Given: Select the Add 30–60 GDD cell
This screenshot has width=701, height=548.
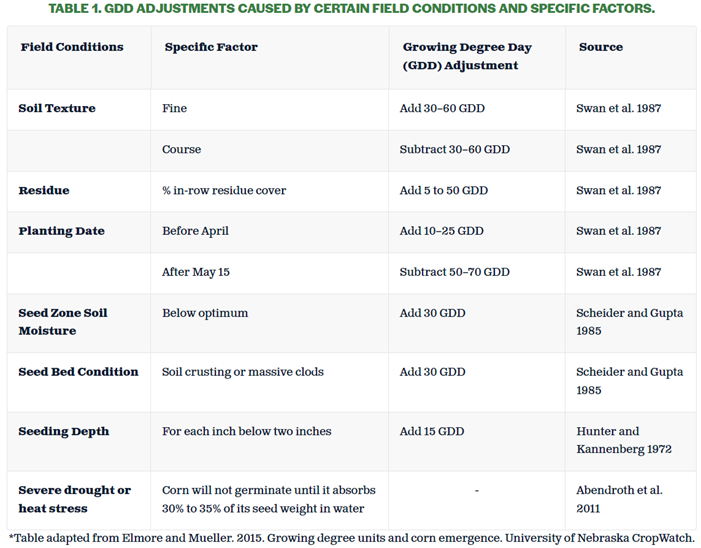Looking at the screenshot, I should click(x=442, y=108).
